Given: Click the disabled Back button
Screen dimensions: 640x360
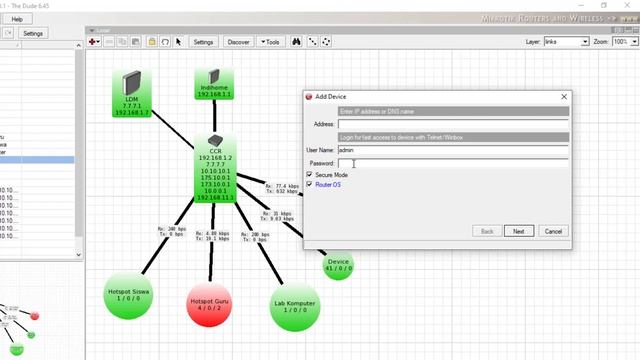Looking at the screenshot, I should click(x=487, y=231).
